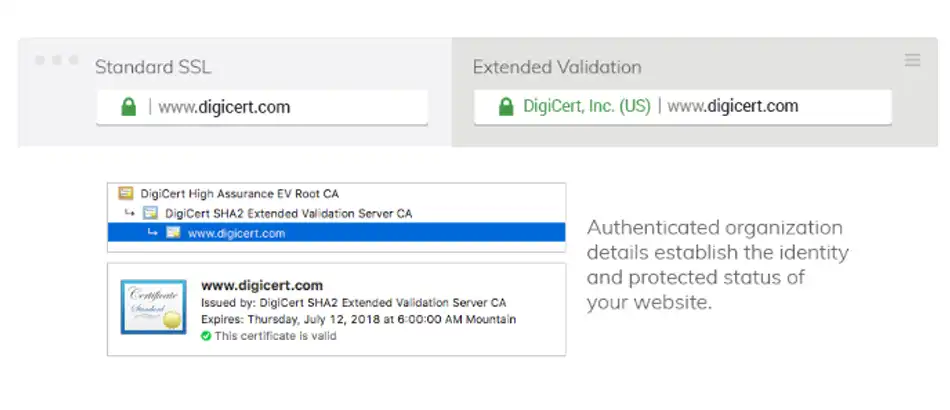Select the highlighted www.digicert.com tree row
The height and width of the screenshot is (410, 950).
(x=336, y=232)
